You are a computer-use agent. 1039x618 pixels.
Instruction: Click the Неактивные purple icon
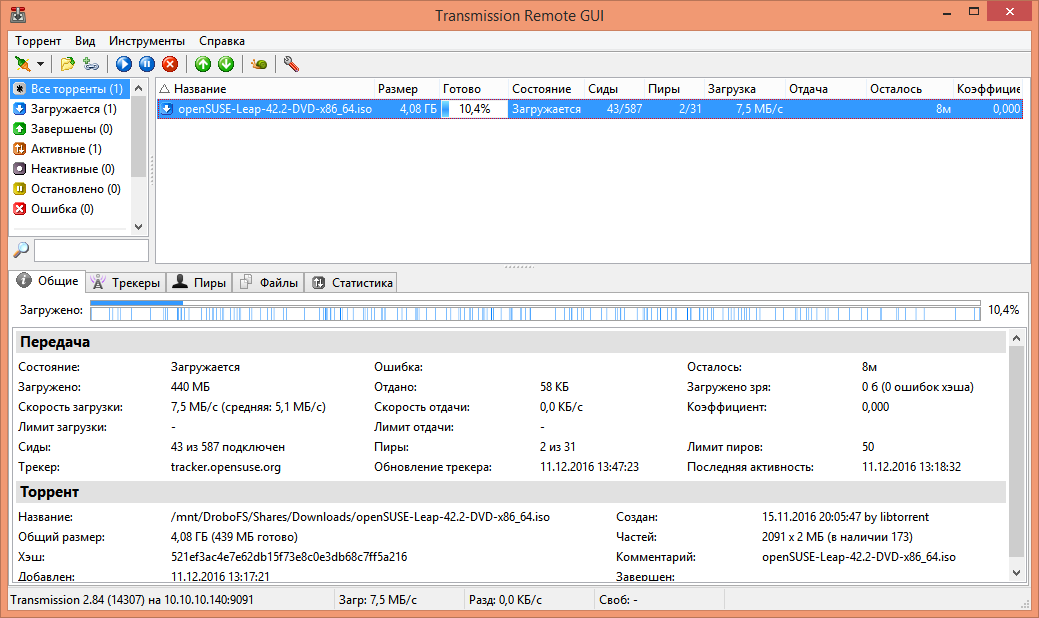point(20,169)
